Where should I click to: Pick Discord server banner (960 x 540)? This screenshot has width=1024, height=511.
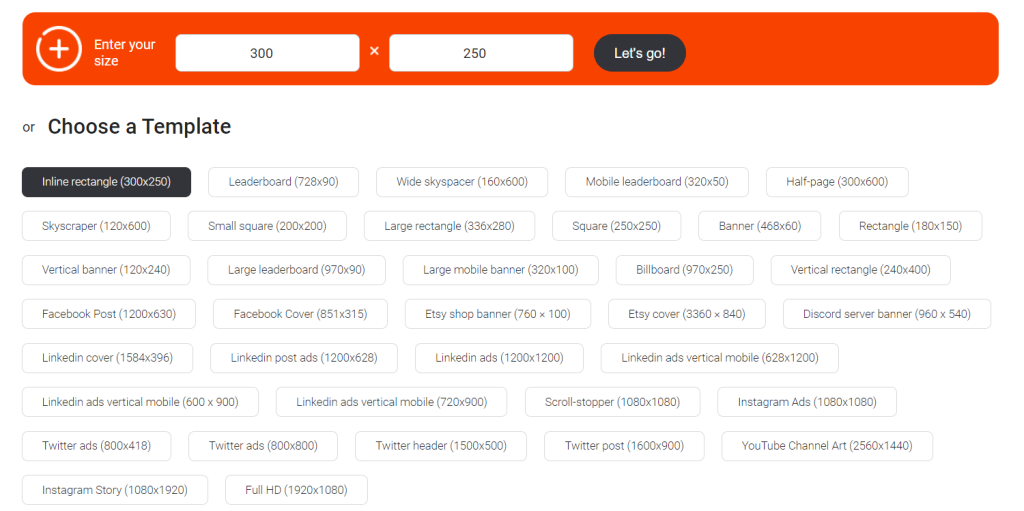point(887,314)
